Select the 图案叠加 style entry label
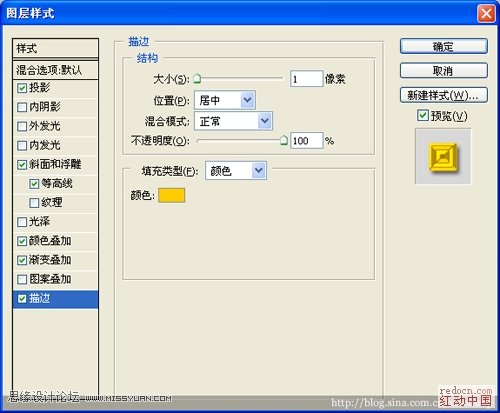Screen dimensions: 500x413 tap(50, 279)
